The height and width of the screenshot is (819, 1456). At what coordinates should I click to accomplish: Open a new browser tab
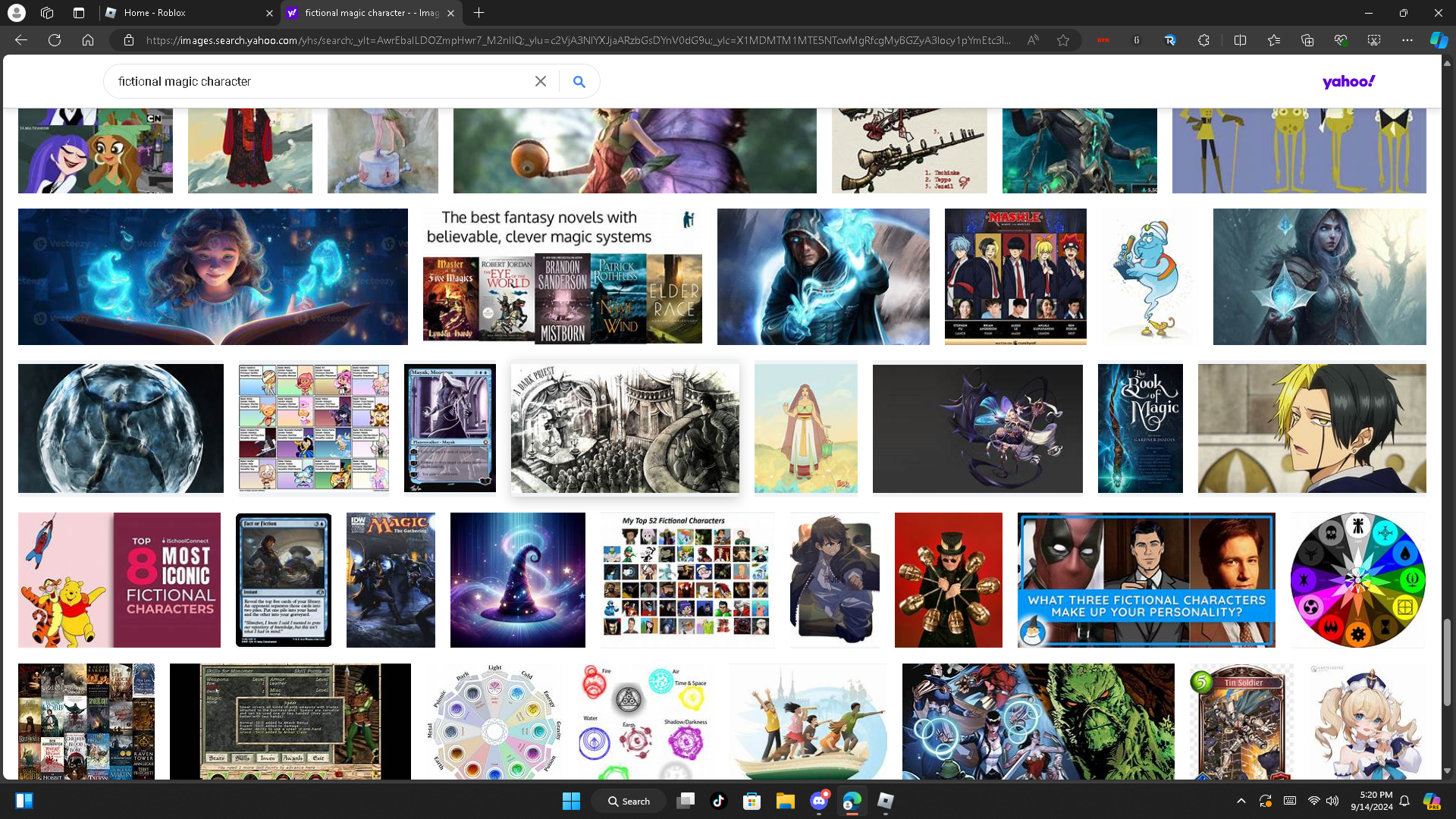(x=479, y=13)
